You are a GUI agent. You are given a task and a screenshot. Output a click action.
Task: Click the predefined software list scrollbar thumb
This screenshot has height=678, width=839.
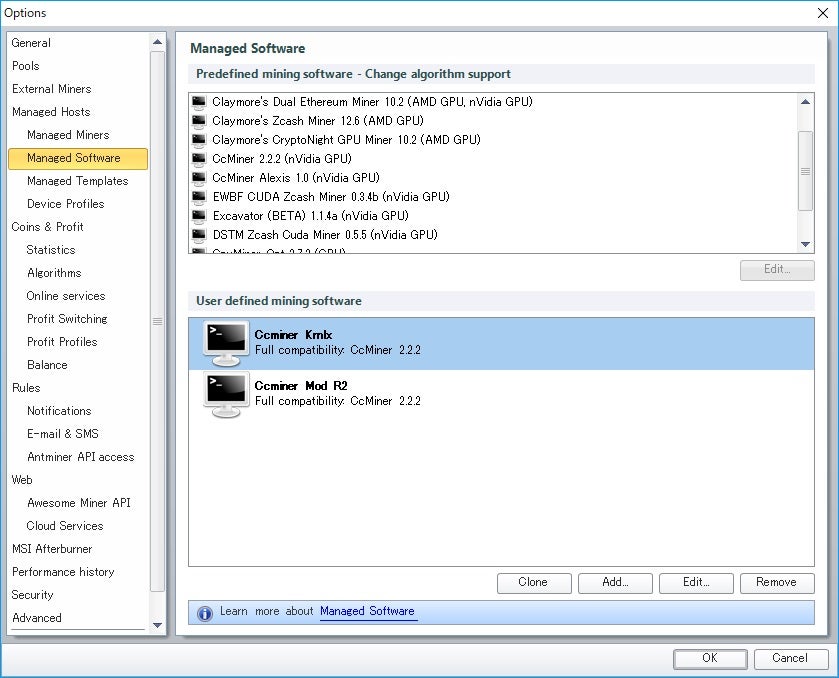click(805, 171)
